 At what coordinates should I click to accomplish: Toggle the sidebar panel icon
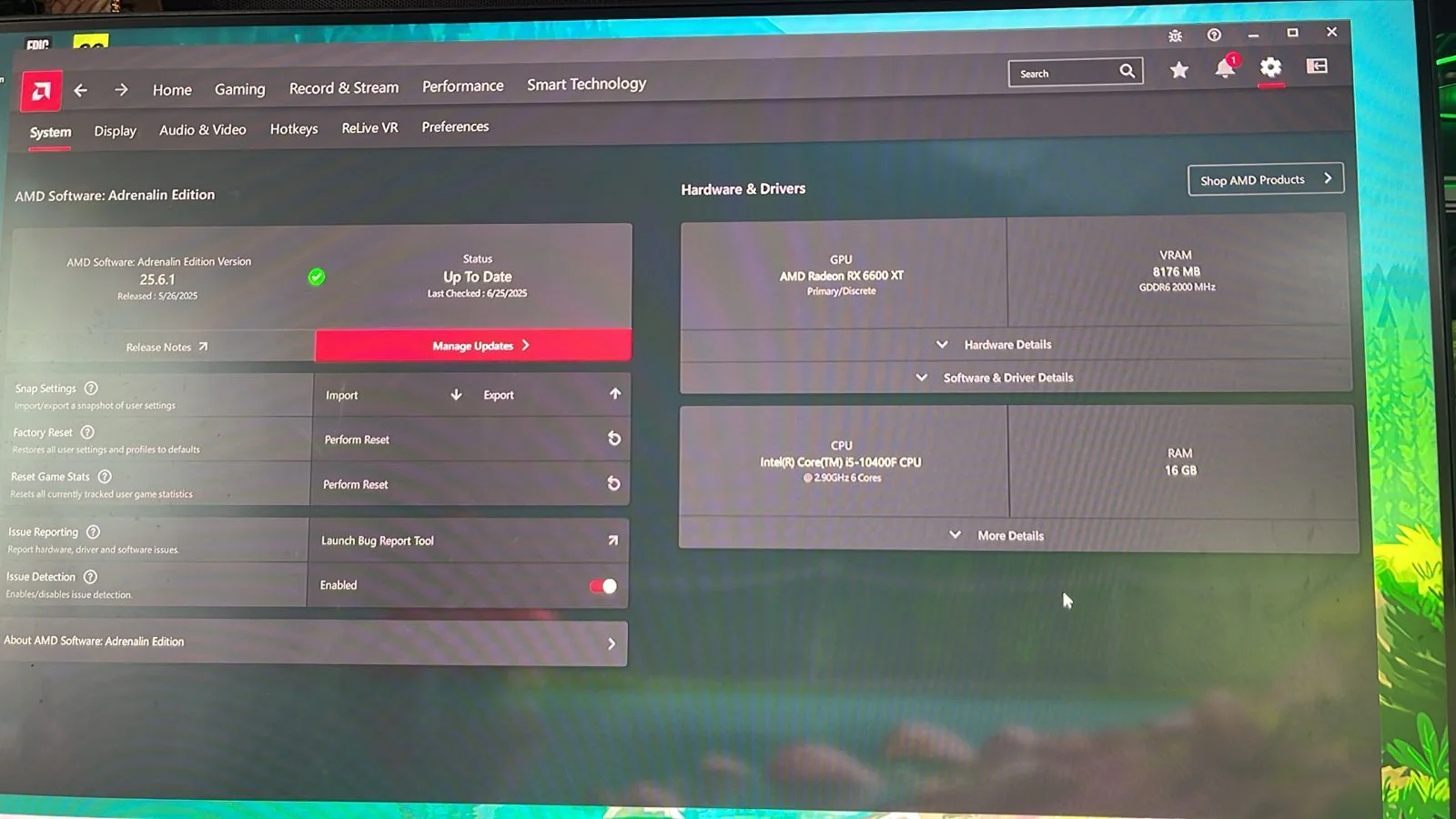[1317, 66]
